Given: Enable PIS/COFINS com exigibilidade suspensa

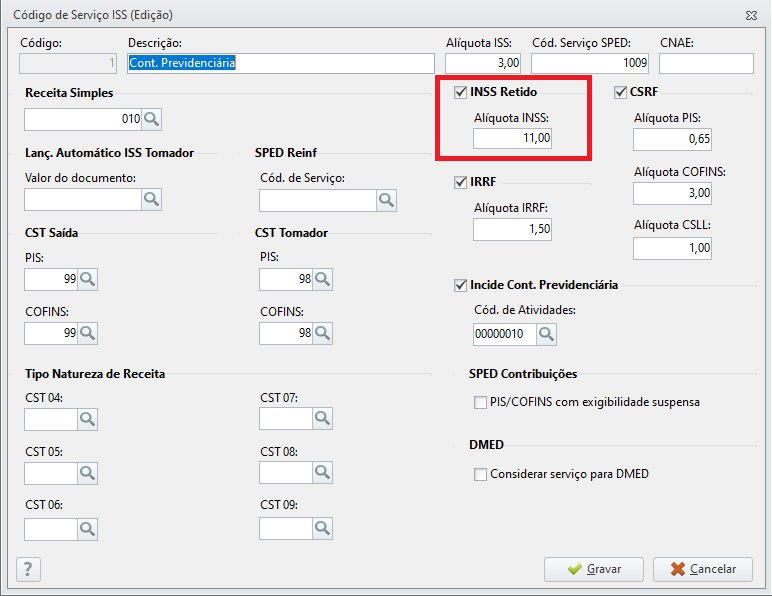Looking at the screenshot, I should 481,403.
